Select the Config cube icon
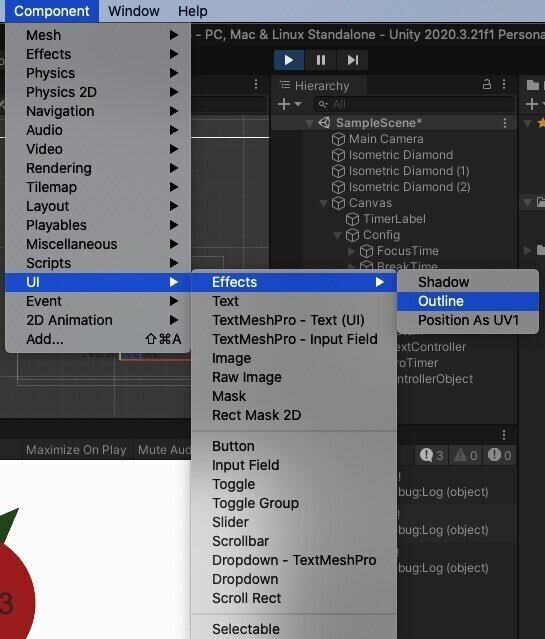 352,235
